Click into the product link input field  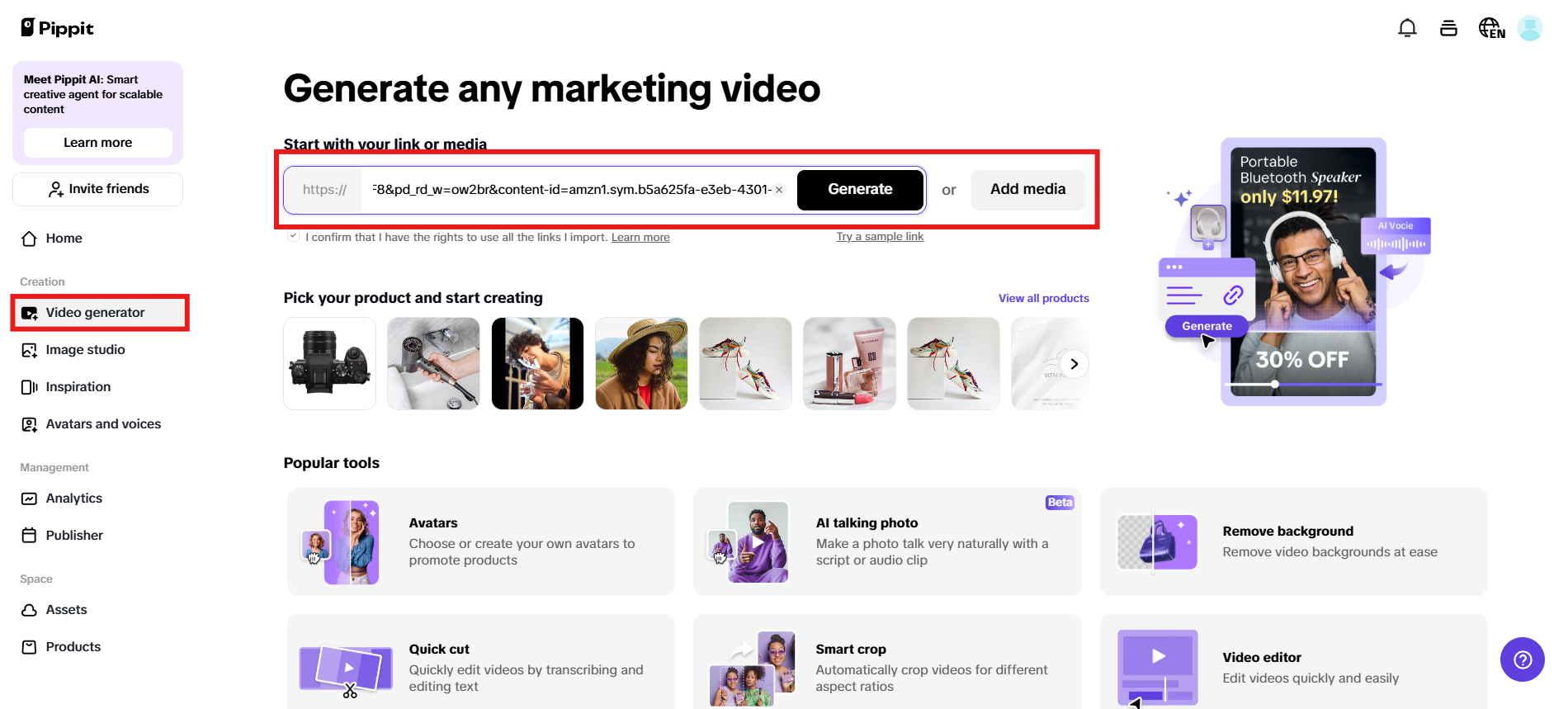coord(571,190)
